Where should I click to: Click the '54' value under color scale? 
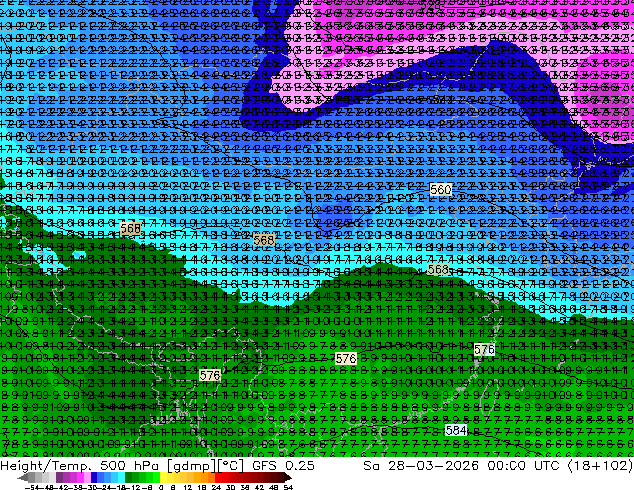pyautogui.click(x=288, y=487)
